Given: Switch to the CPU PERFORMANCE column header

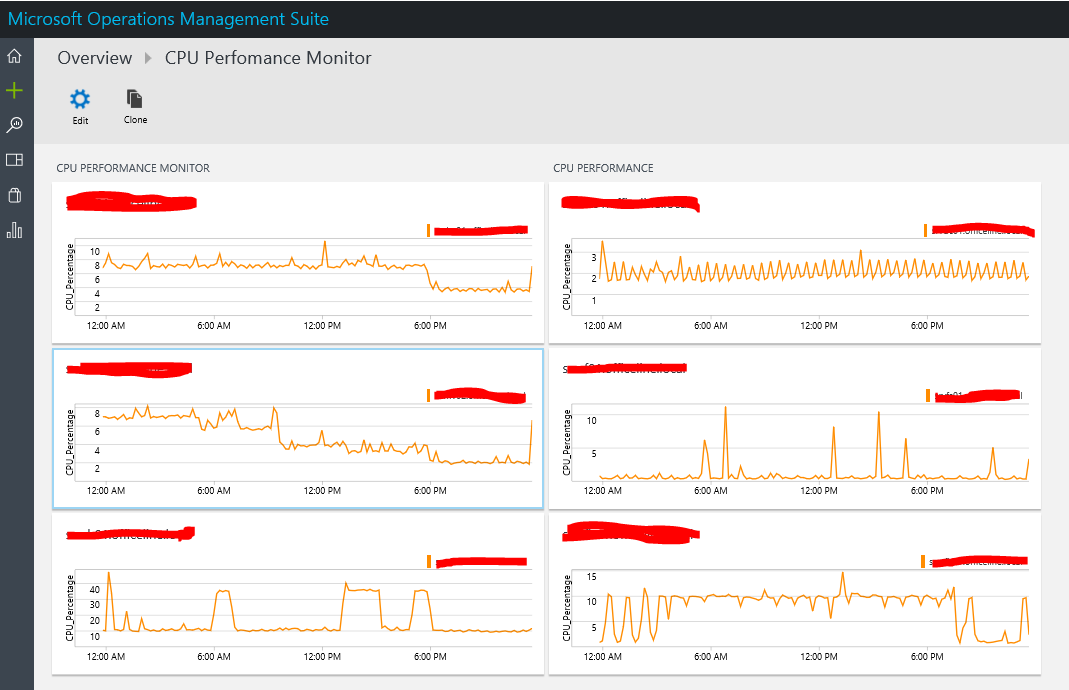Looking at the screenshot, I should click(x=601, y=168).
